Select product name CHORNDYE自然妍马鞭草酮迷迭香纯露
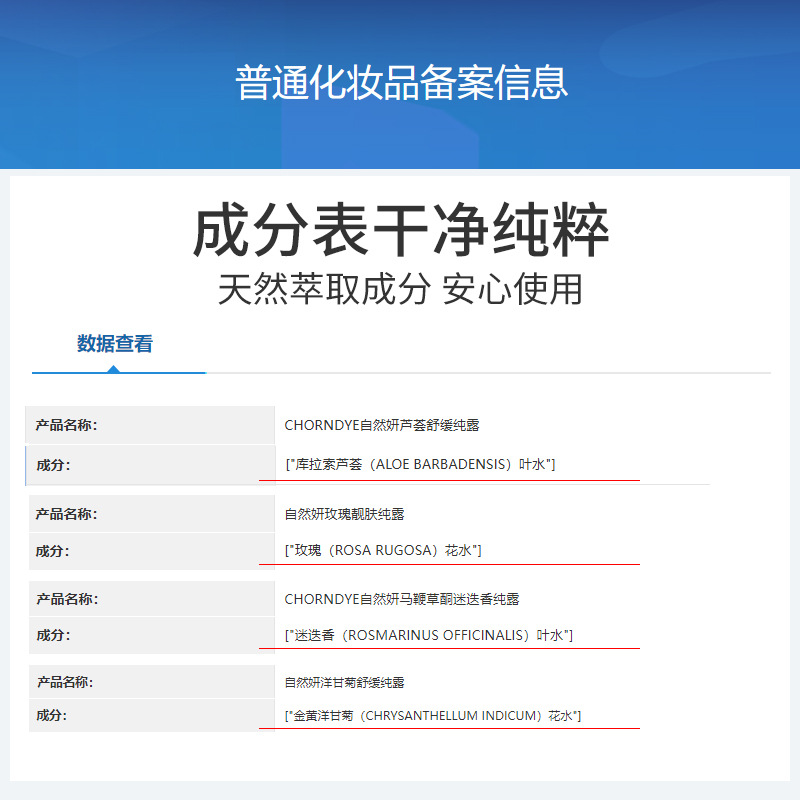 pyautogui.click(x=402, y=599)
